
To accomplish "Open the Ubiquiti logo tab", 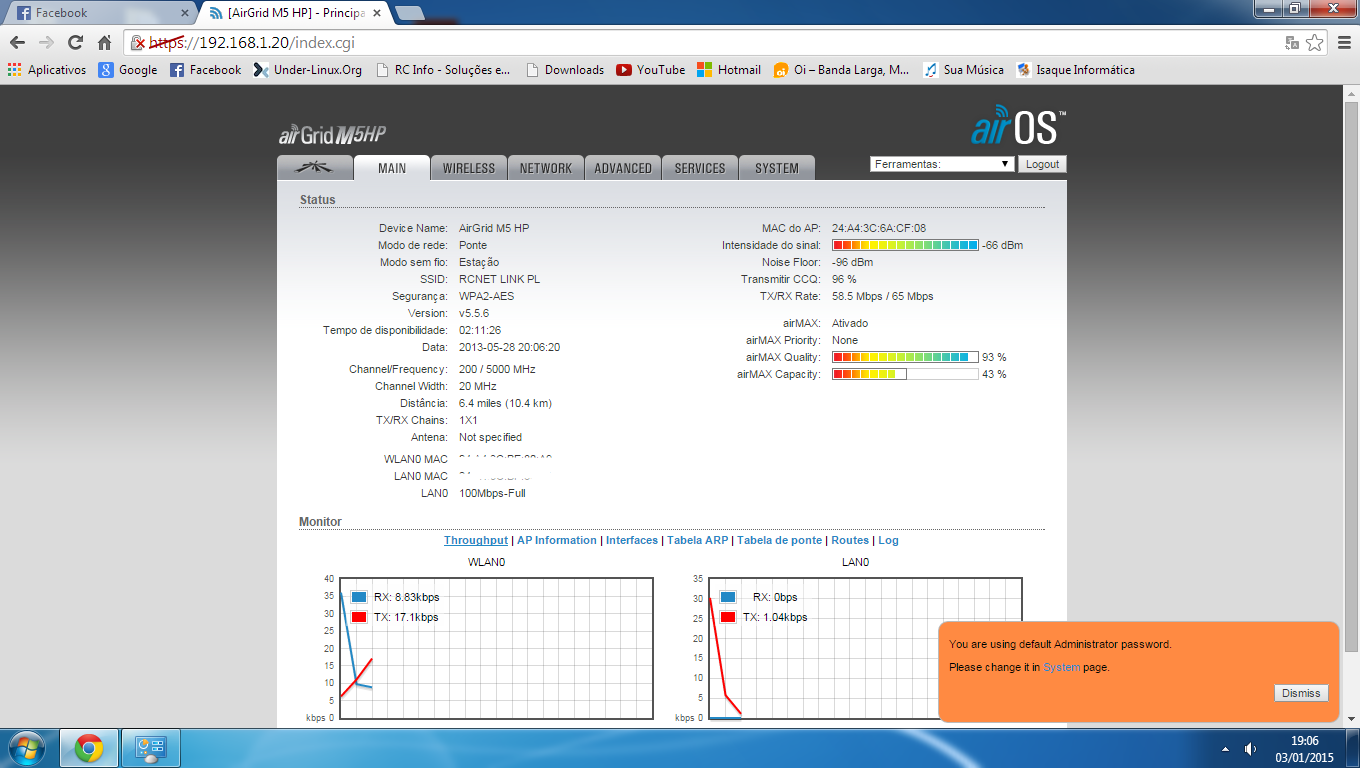I will point(315,168).
